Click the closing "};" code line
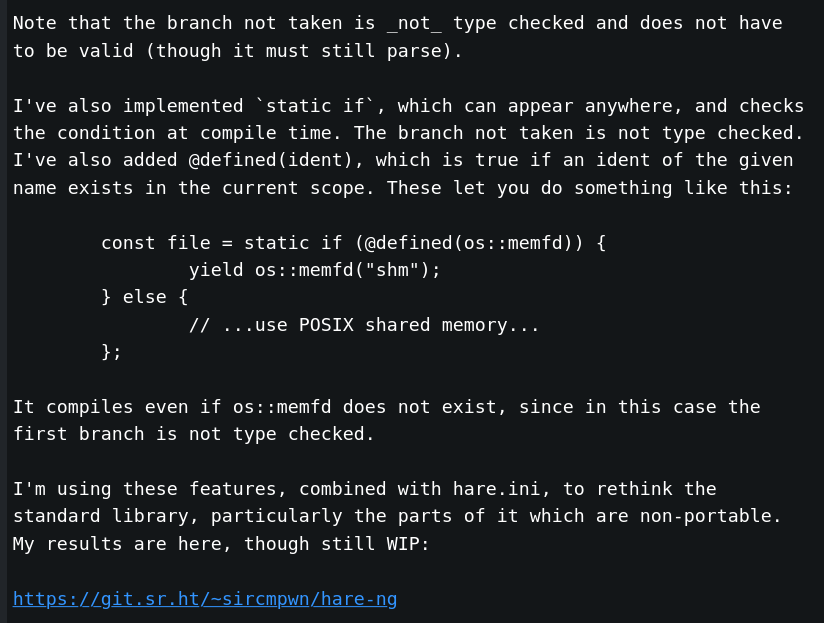This screenshot has height=623, width=824. [111, 352]
